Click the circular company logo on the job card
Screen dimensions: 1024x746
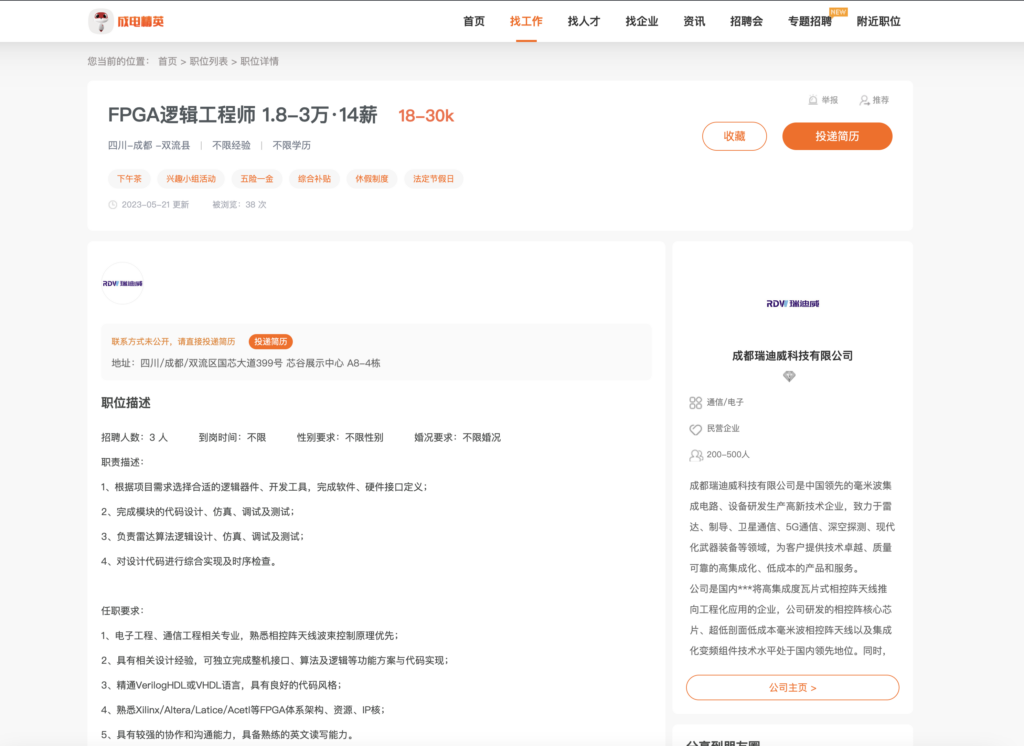(124, 283)
